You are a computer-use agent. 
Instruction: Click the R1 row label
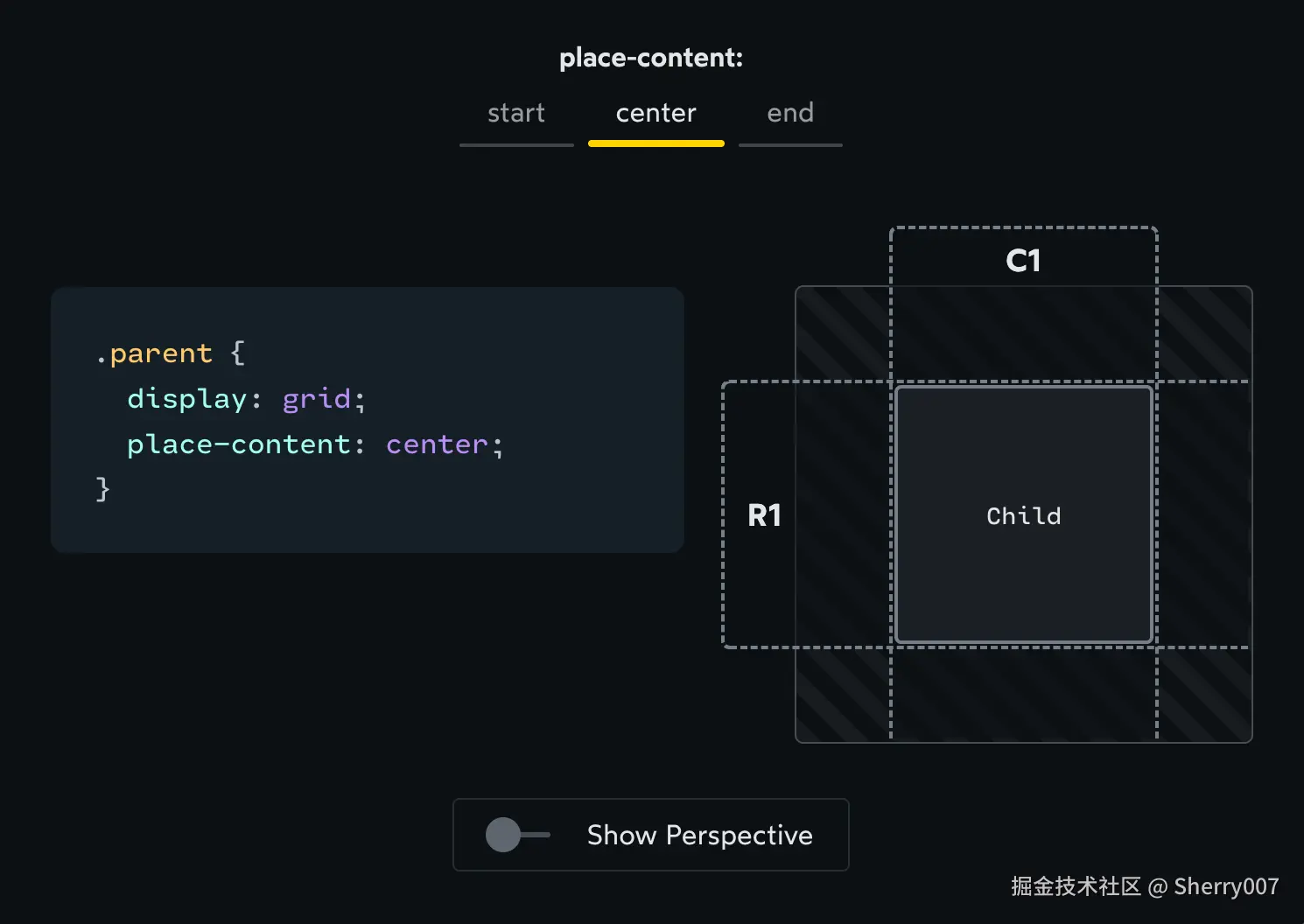coord(764,515)
